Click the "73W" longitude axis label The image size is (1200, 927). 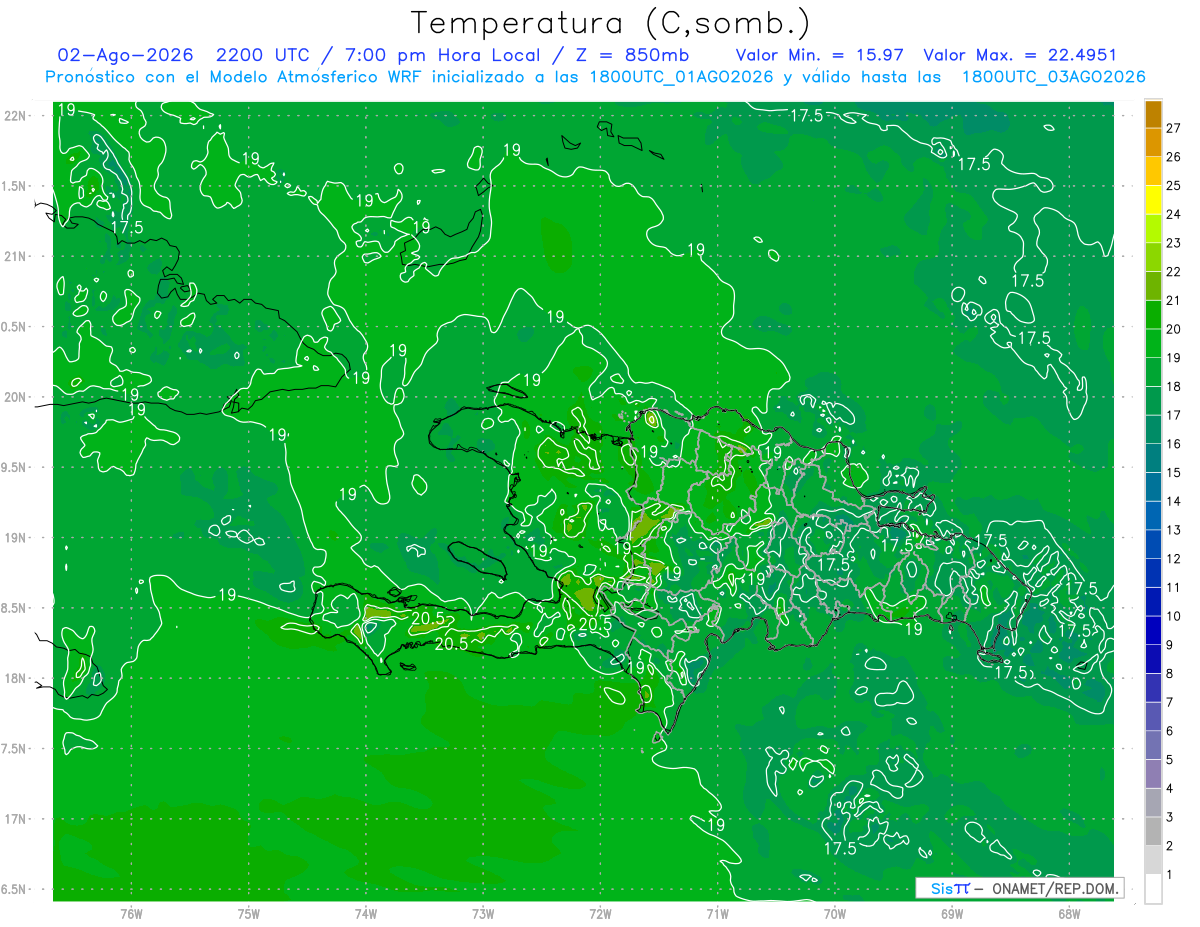coord(483,914)
